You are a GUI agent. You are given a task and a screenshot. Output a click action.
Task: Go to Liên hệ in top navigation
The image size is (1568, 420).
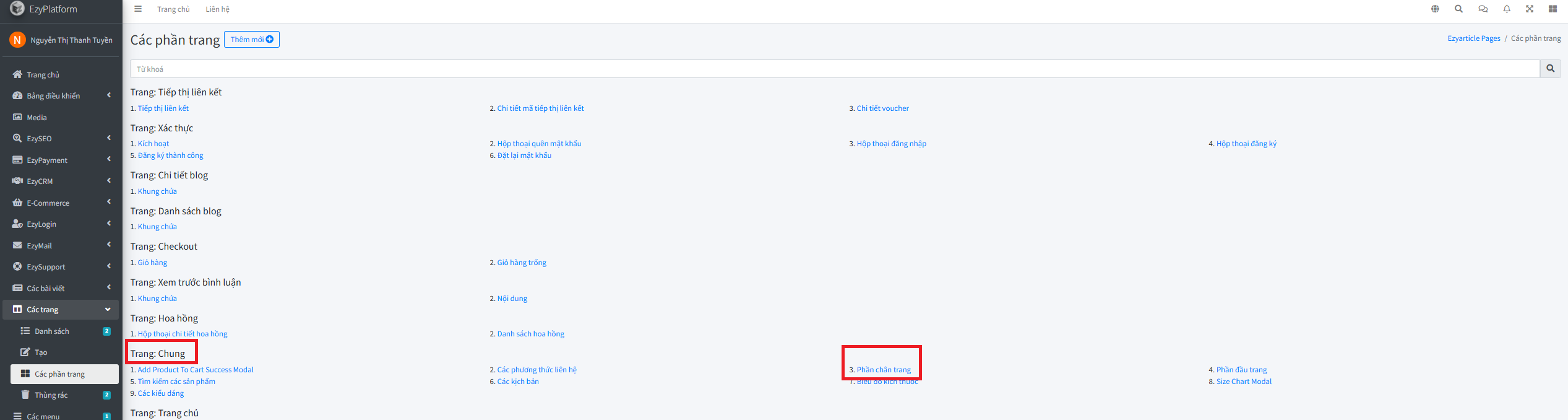[217, 9]
